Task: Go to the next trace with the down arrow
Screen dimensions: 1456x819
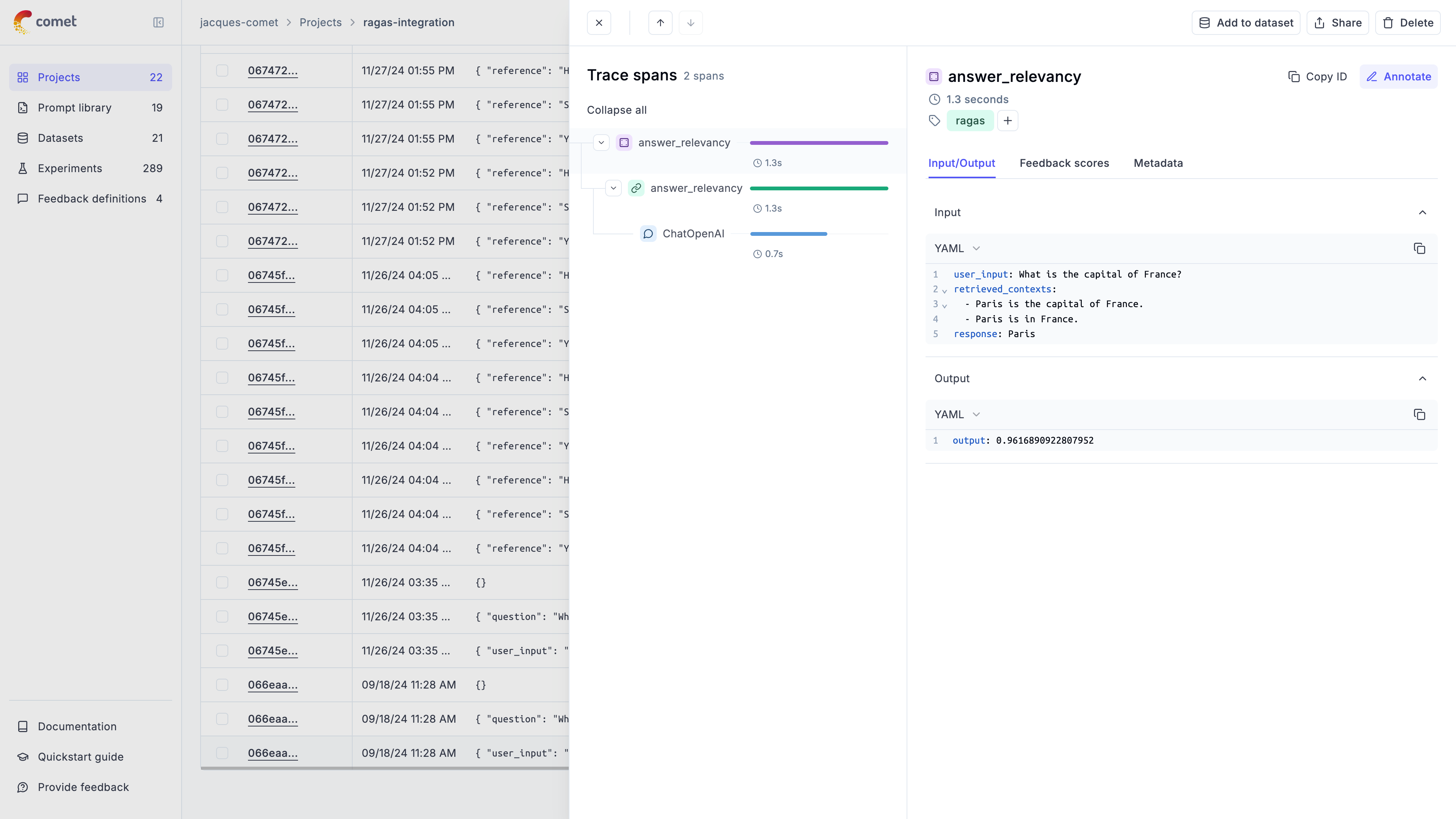Action: click(x=690, y=23)
